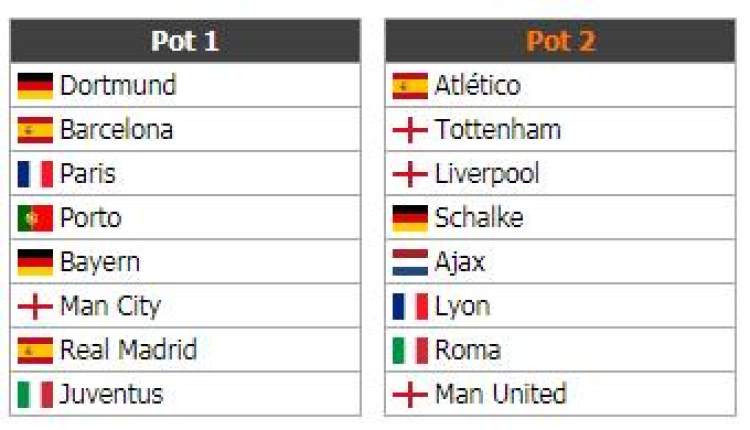Click the Bayern team name
Image resolution: width=750 pixels, height=430 pixels.
[x=100, y=263]
